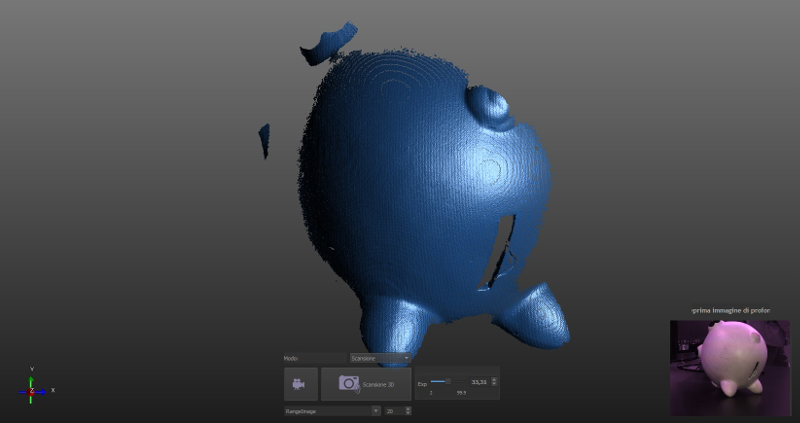
Task: Increment the 20 value using its up arrow
Action: (x=408, y=409)
